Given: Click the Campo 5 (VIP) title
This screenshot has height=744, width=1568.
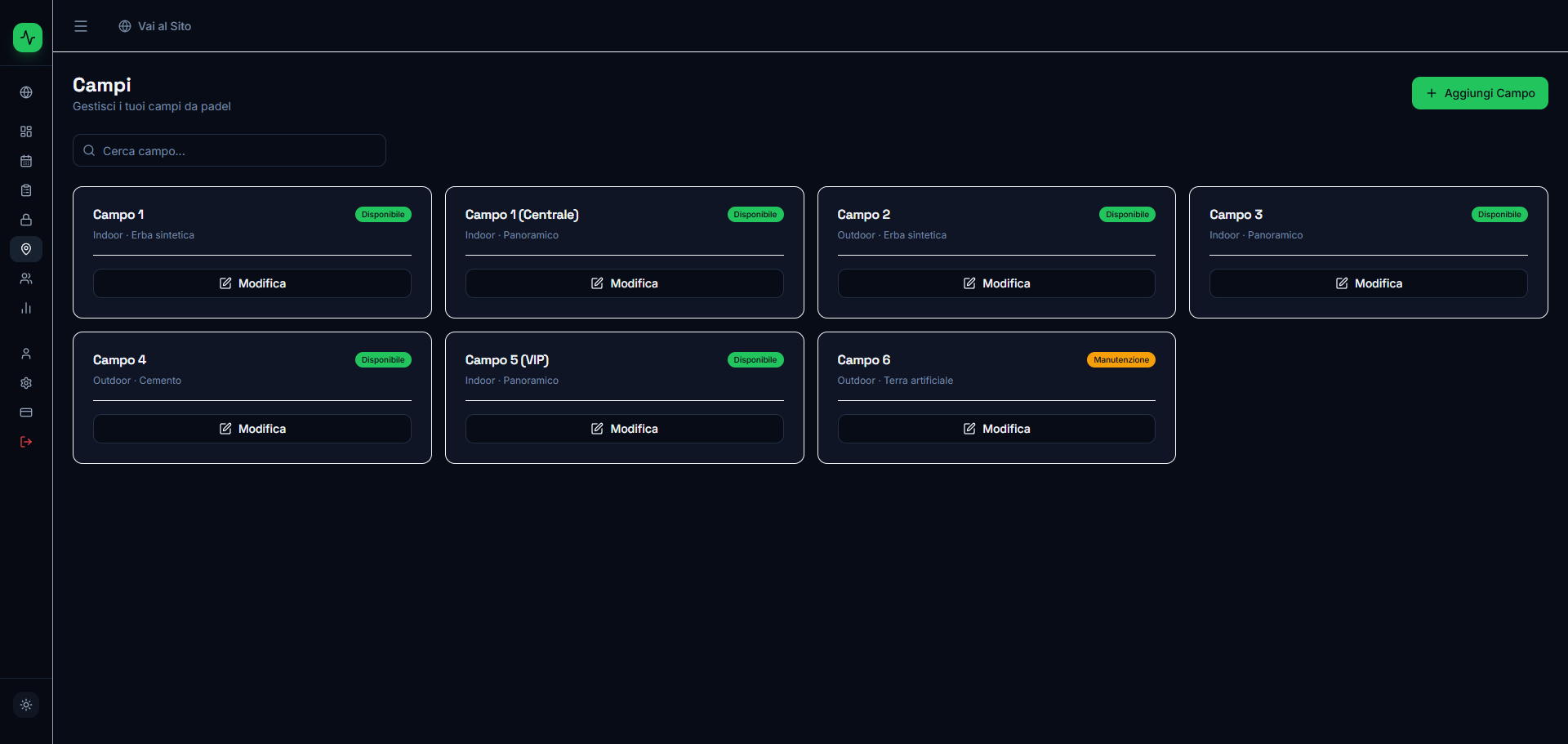Looking at the screenshot, I should 507,360.
